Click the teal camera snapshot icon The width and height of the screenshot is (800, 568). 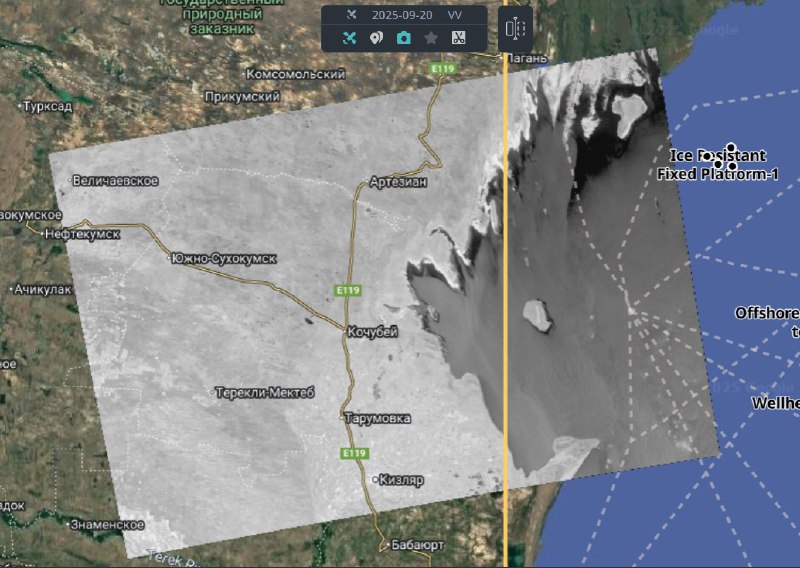pyautogui.click(x=404, y=38)
